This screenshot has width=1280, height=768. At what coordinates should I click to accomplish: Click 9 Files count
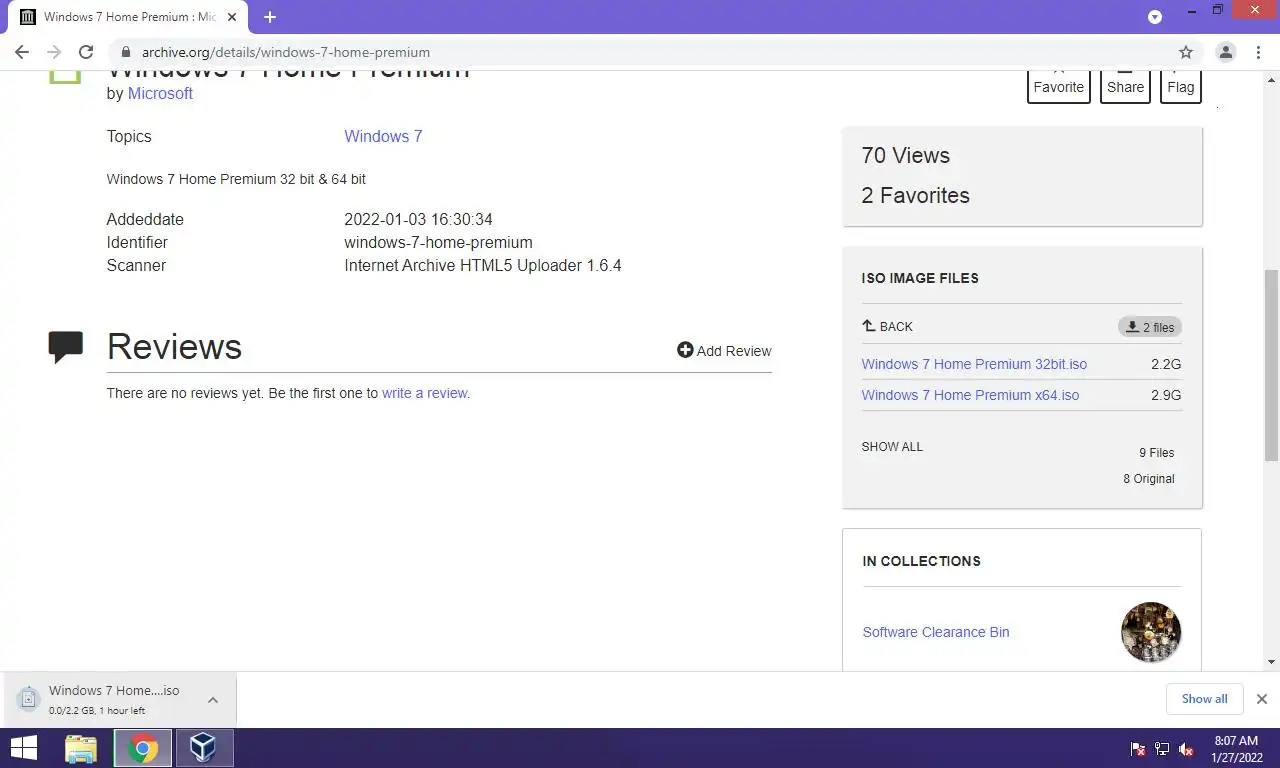(x=1157, y=453)
